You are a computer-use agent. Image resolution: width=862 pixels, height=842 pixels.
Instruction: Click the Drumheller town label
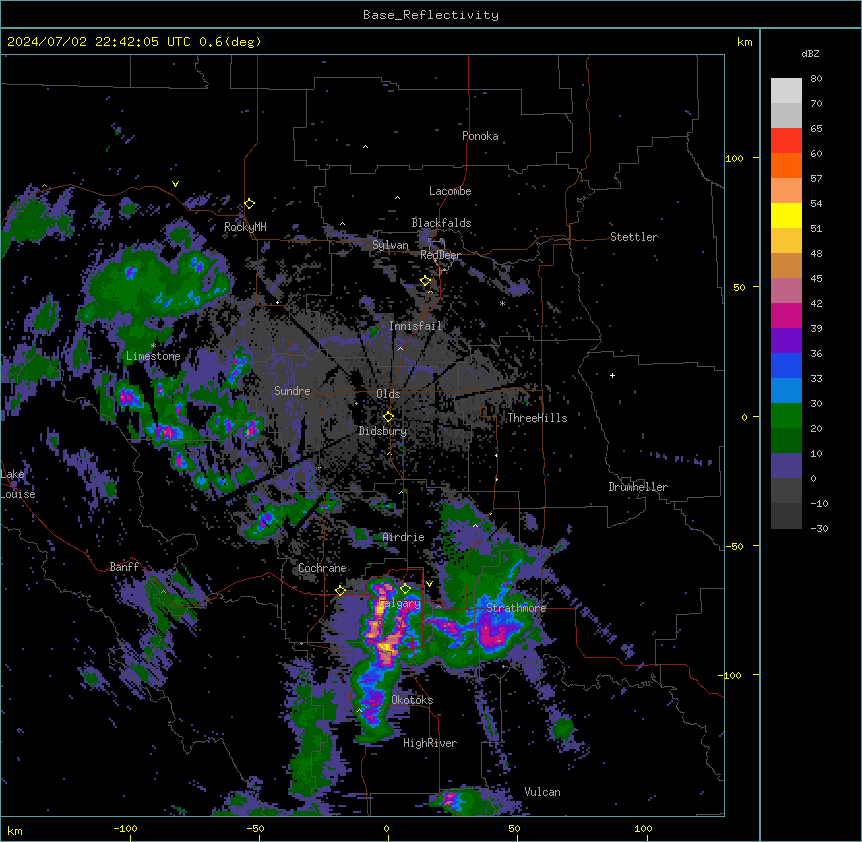coord(638,487)
